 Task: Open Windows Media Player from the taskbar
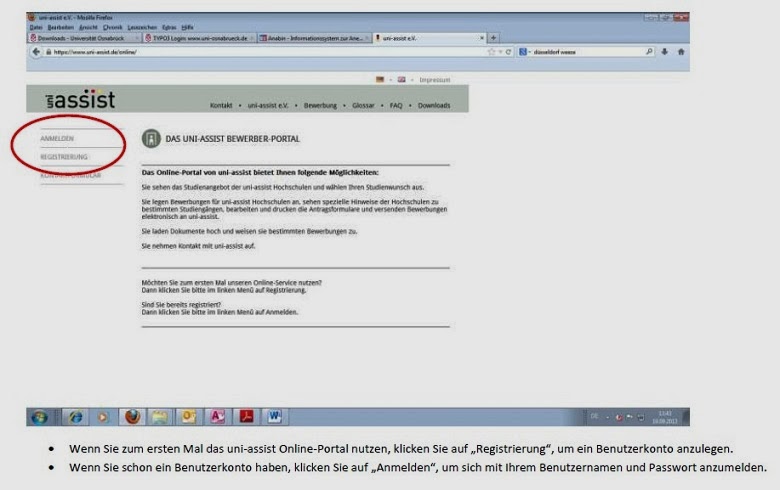pos(102,417)
